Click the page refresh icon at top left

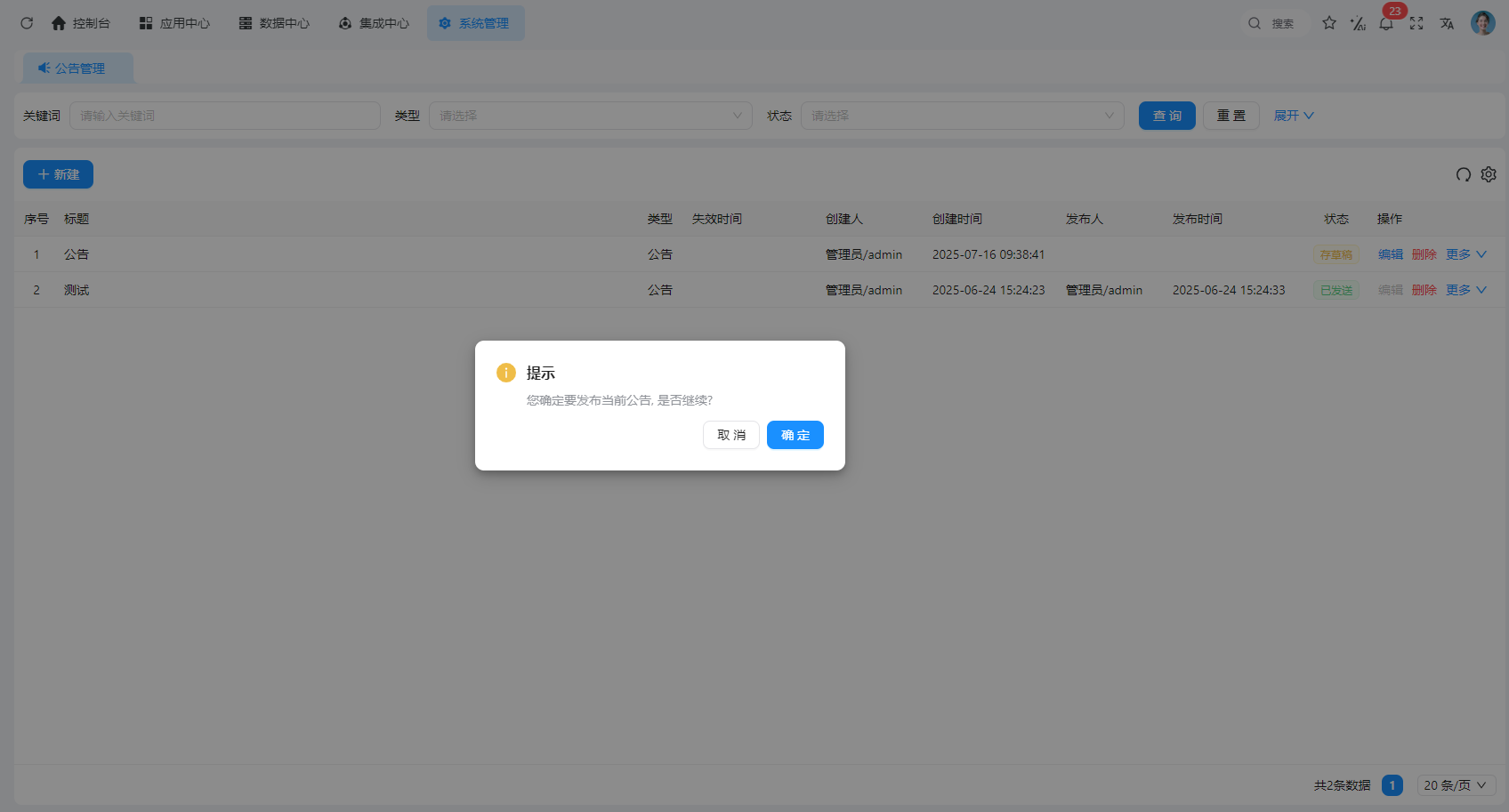pos(26,23)
